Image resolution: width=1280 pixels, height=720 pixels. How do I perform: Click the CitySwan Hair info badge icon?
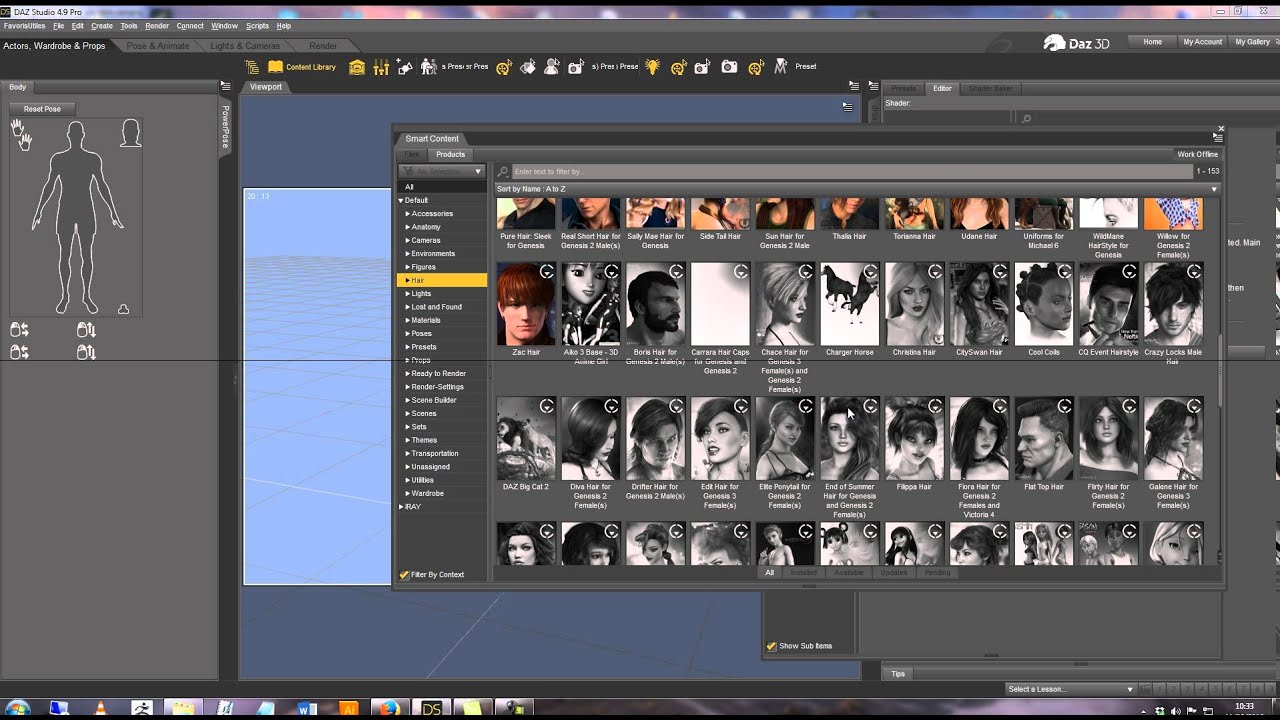point(999,271)
